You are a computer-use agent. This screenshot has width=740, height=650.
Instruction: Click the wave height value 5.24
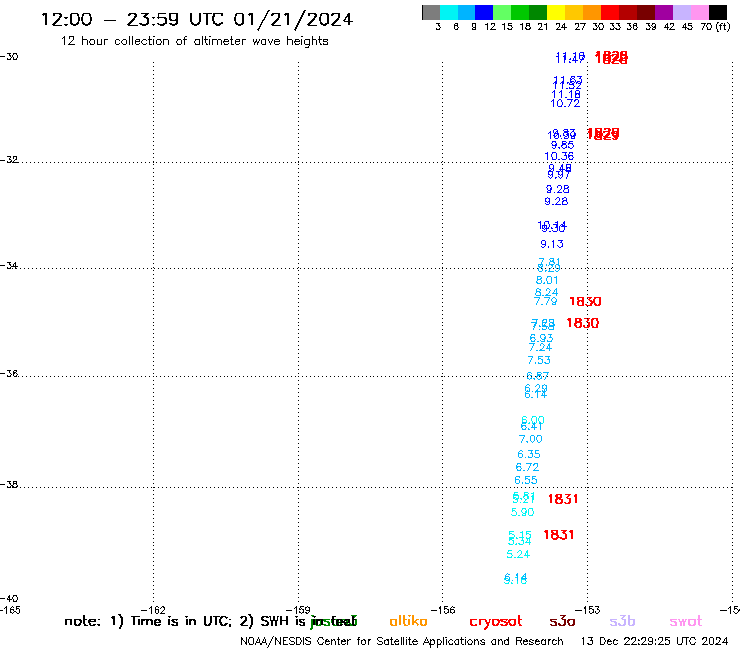pos(518,554)
